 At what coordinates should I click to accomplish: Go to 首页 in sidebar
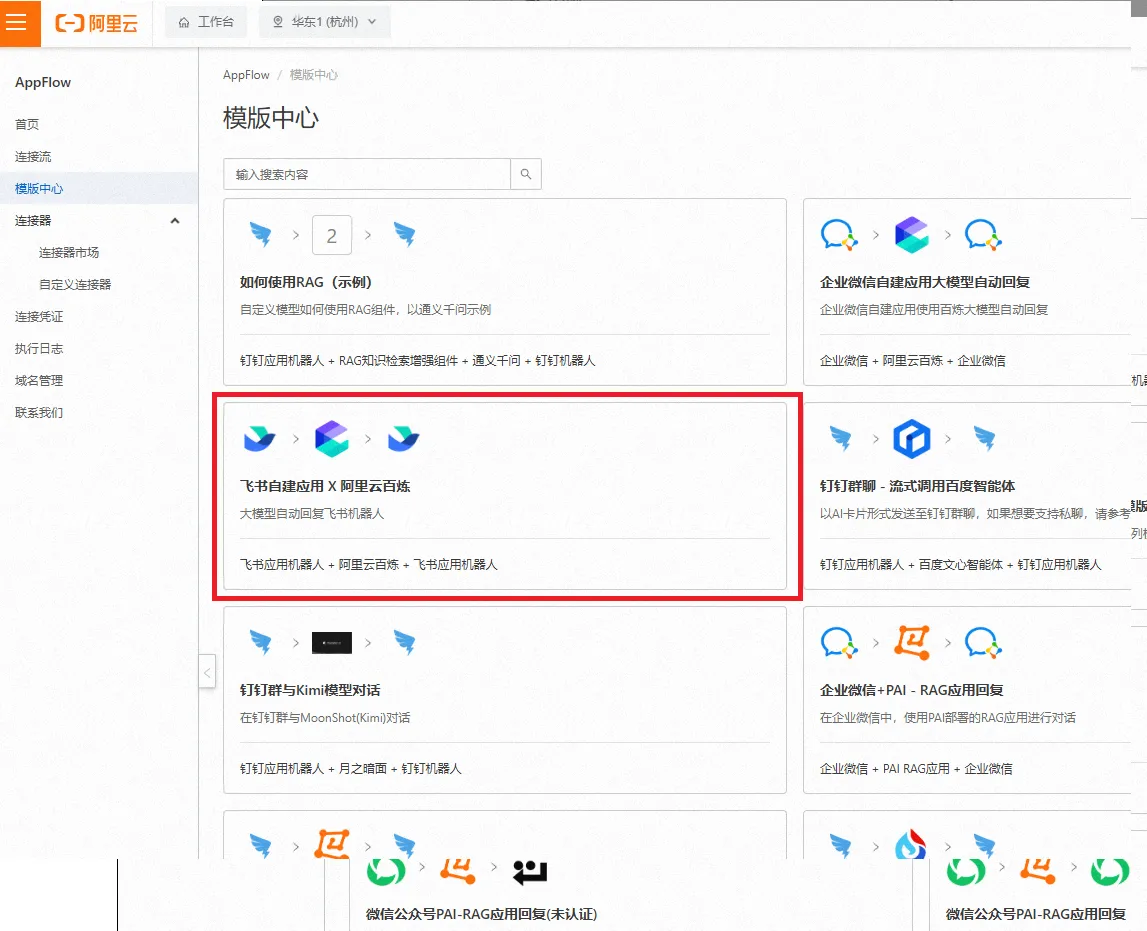27,124
